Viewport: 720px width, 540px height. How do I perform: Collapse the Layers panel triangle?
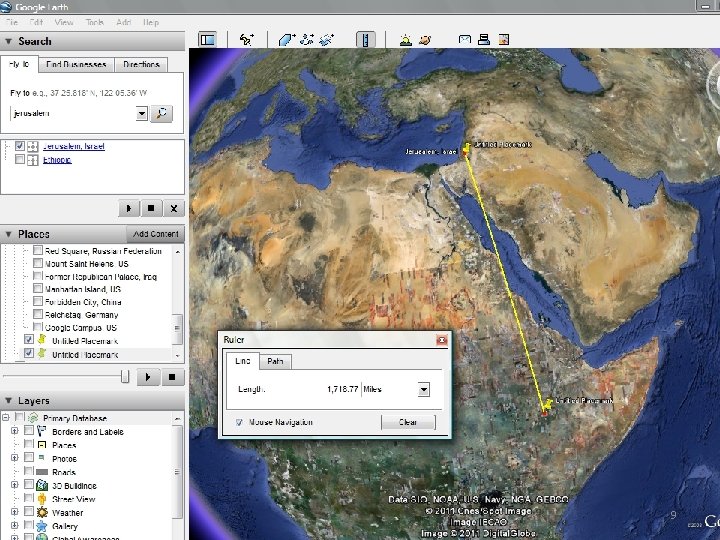(x=8, y=400)
